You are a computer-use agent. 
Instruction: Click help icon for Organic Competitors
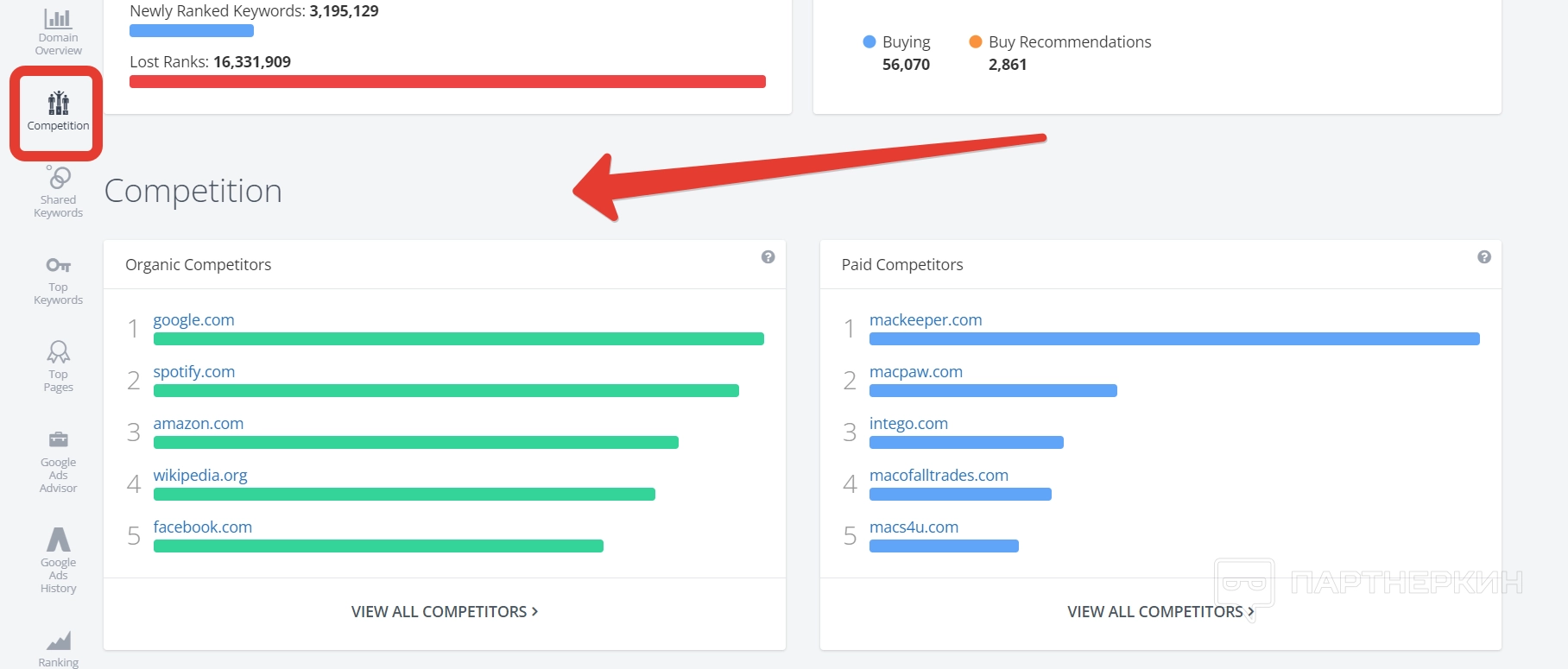click(x=768, y=257)
